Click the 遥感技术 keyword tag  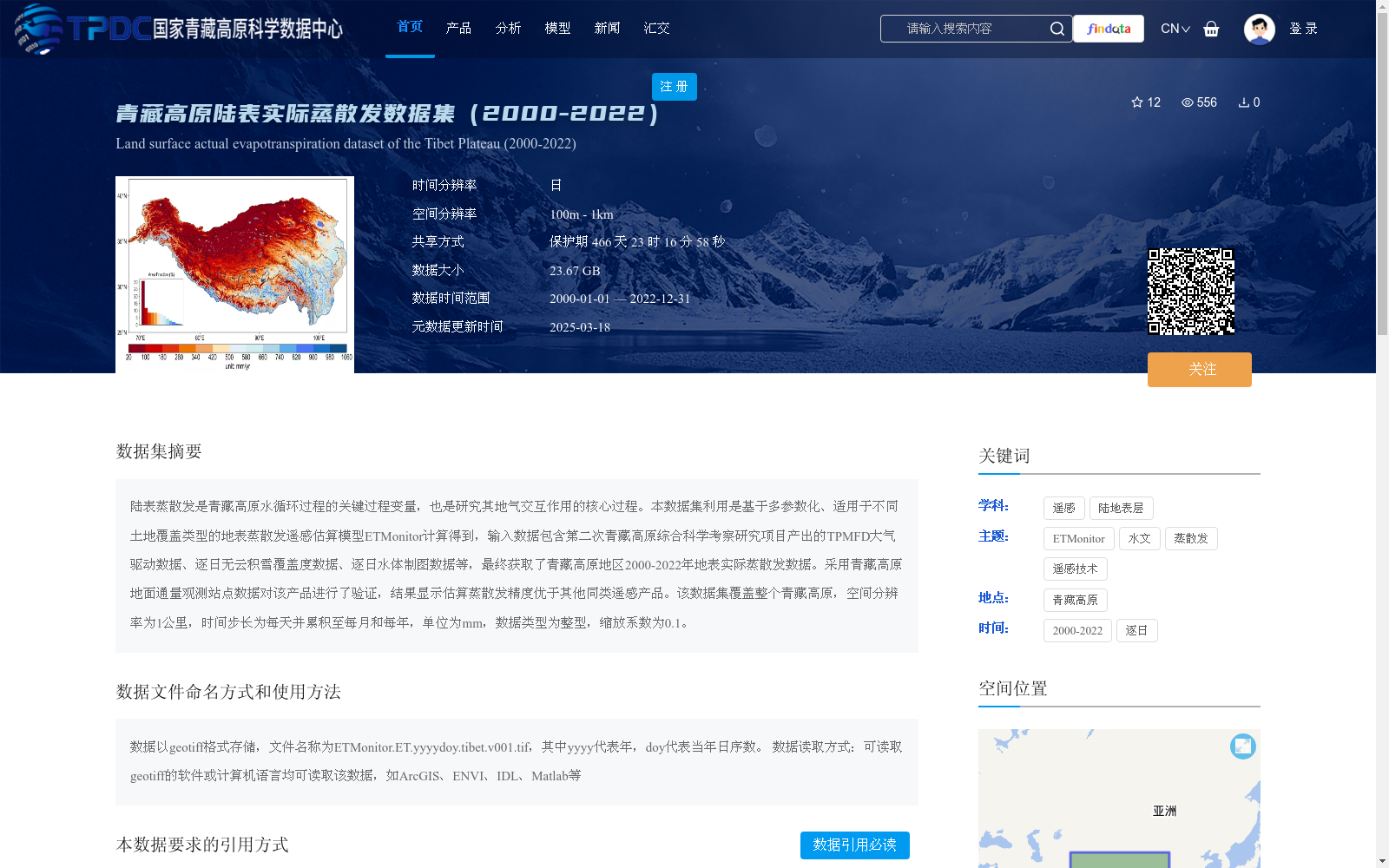[x=1075, y=569]
